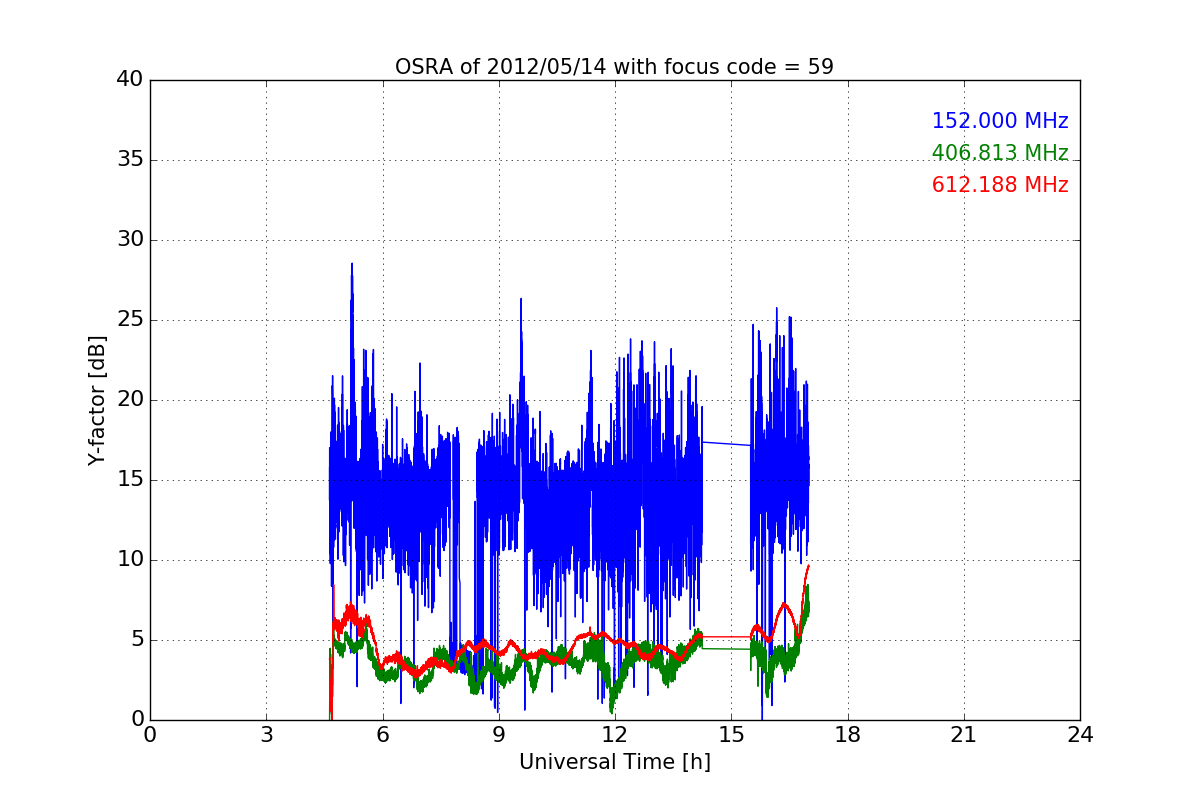
Task: Click the x-axis tick label 24
Action: [1080, 735]
